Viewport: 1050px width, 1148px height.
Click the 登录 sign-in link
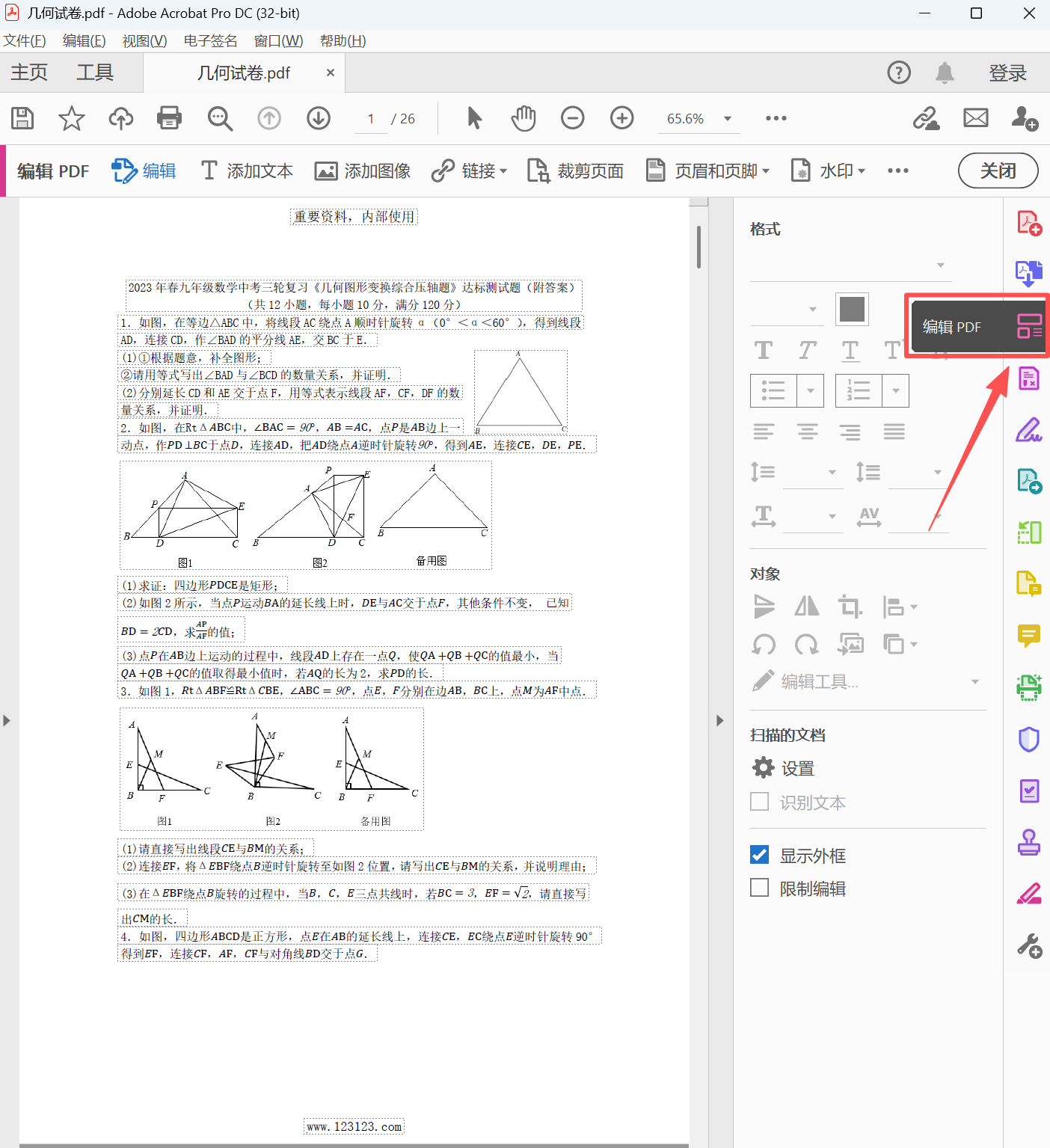coord(1007,73)
